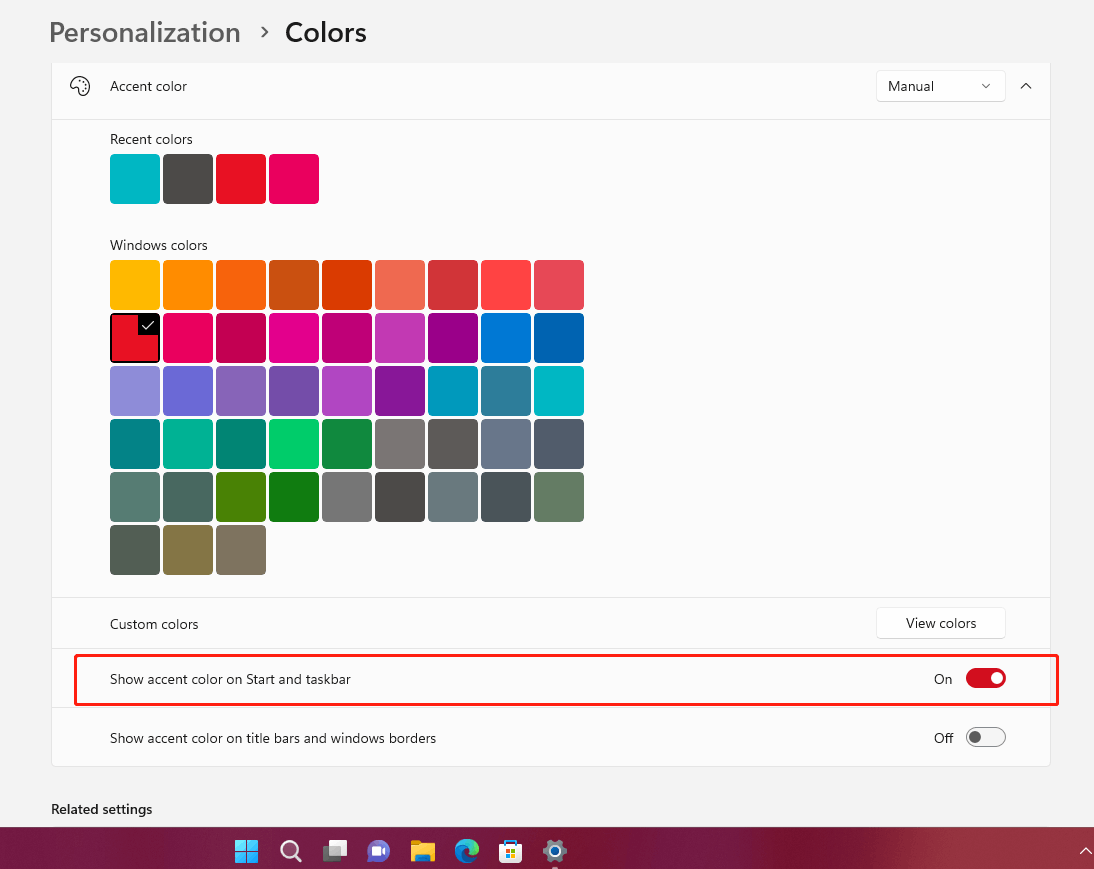This screenshot has width=1094, height=869.
Task: Select the teal recent color
Action: 134,179
